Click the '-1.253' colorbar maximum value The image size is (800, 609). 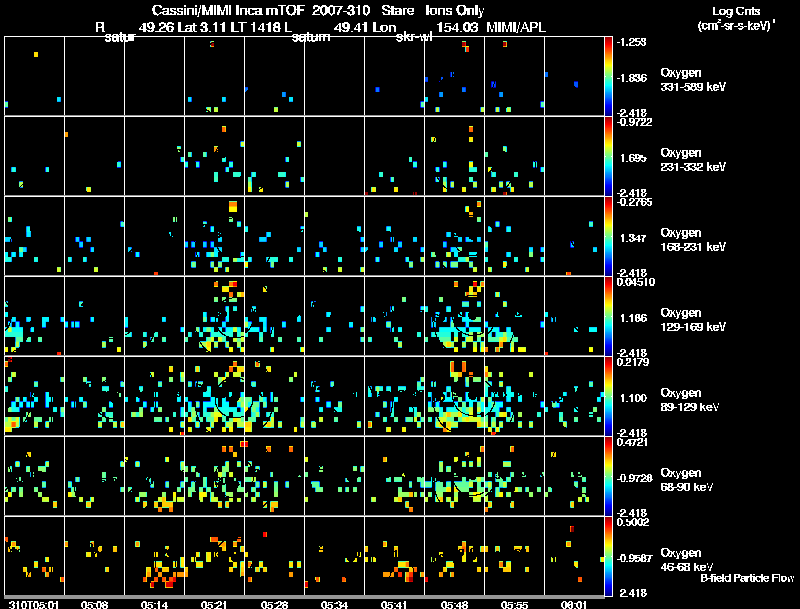pos(632,42)
